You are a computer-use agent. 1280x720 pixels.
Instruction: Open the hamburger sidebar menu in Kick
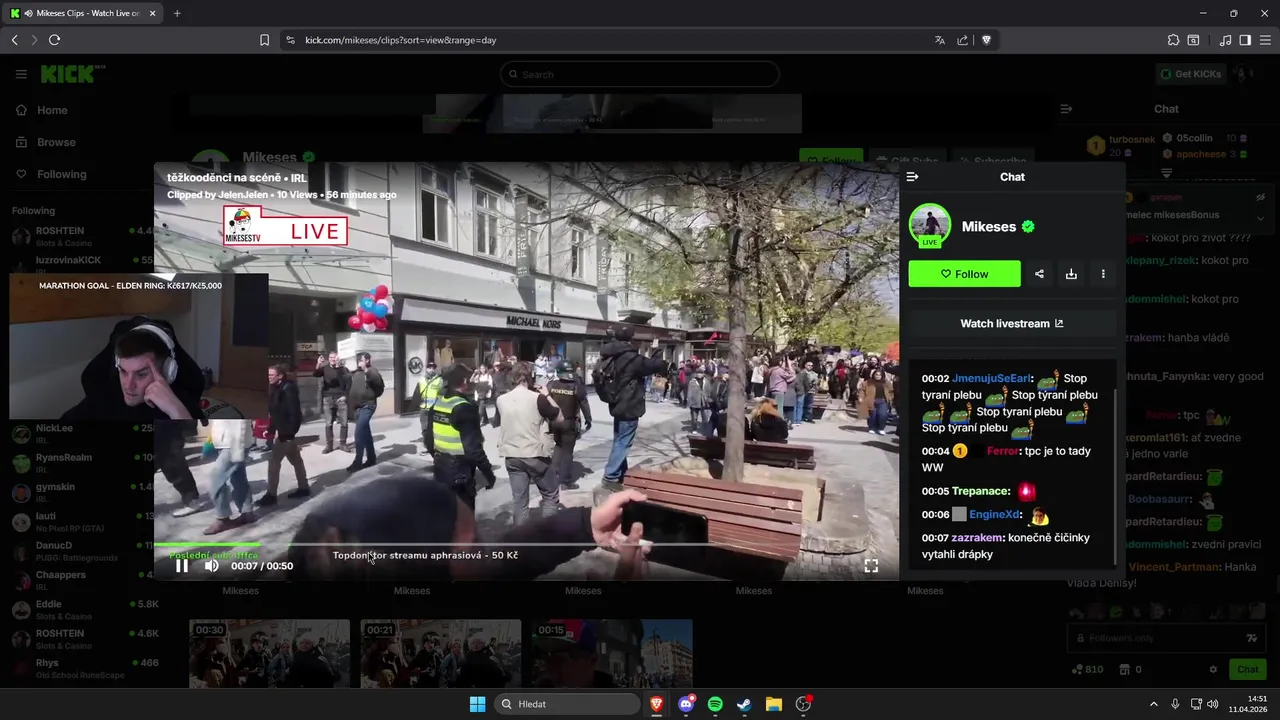pyautogui.click(x=21, y=74)
